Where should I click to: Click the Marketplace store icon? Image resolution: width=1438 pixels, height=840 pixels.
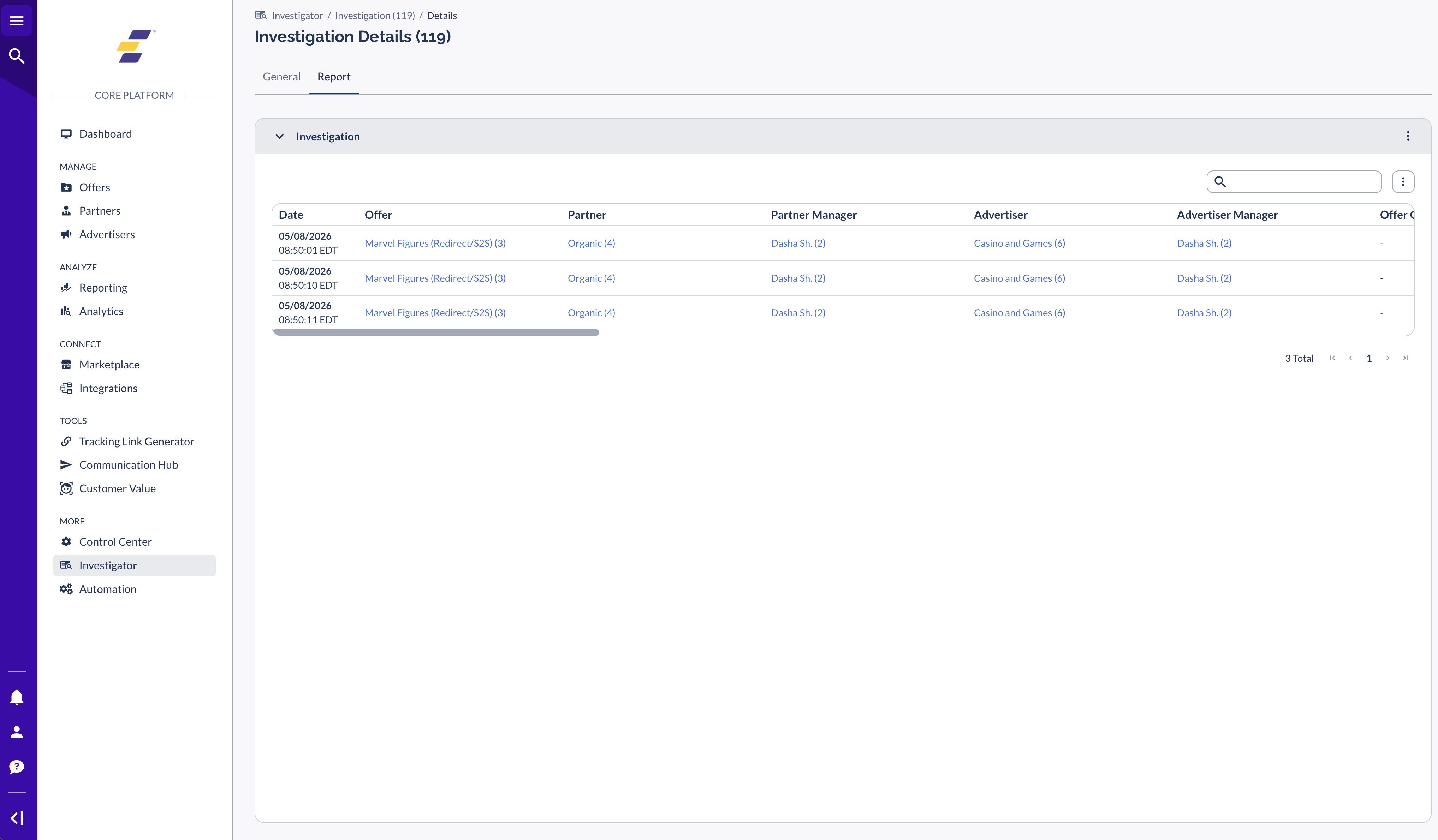point(66,365)
